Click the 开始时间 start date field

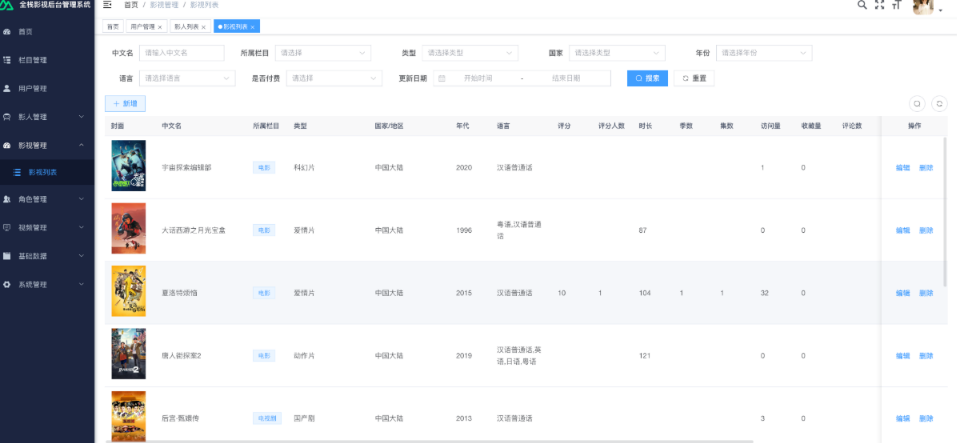point(478,78)
